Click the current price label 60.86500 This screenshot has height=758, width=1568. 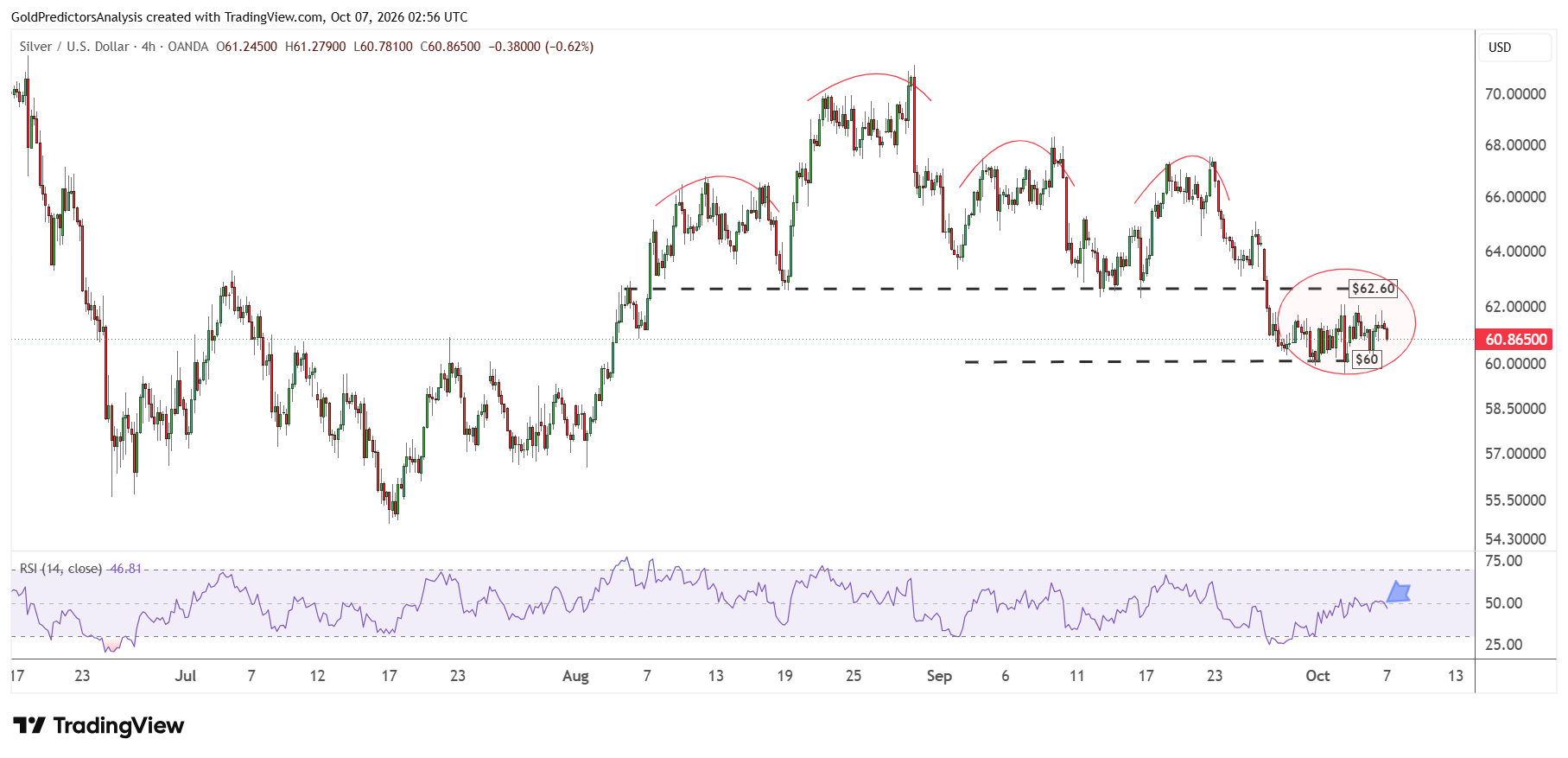pos(1515,340)
